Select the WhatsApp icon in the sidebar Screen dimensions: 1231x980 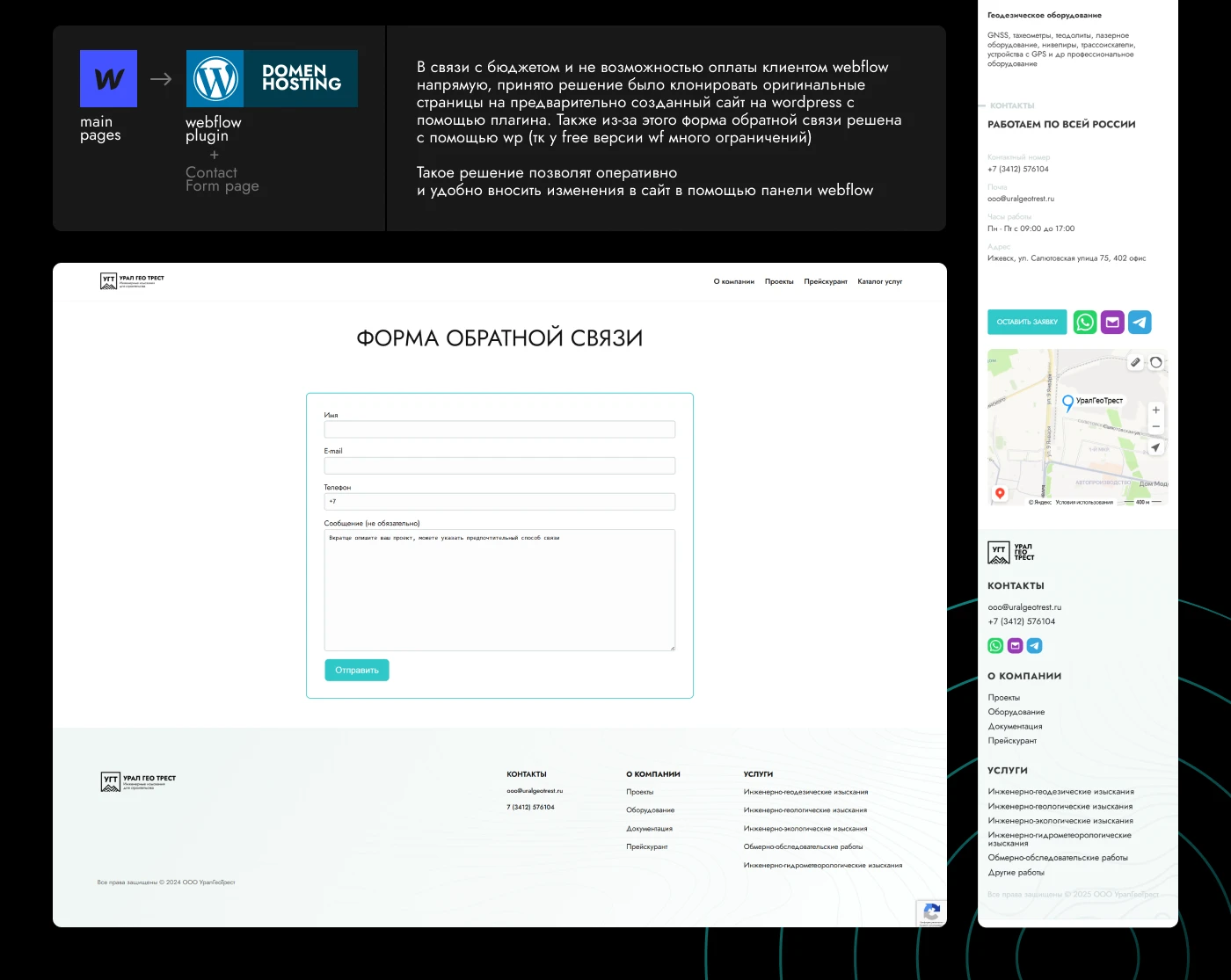[x=1084, y=322]
